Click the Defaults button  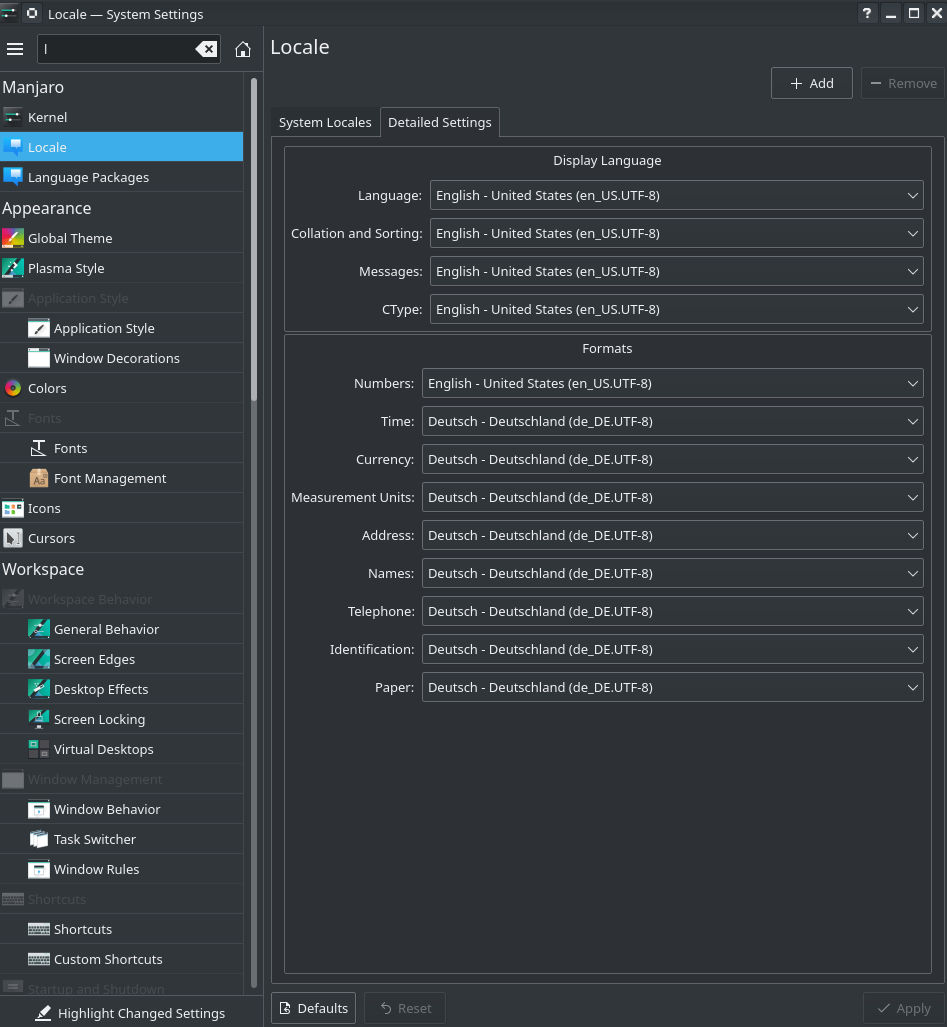click(313, 1008)
